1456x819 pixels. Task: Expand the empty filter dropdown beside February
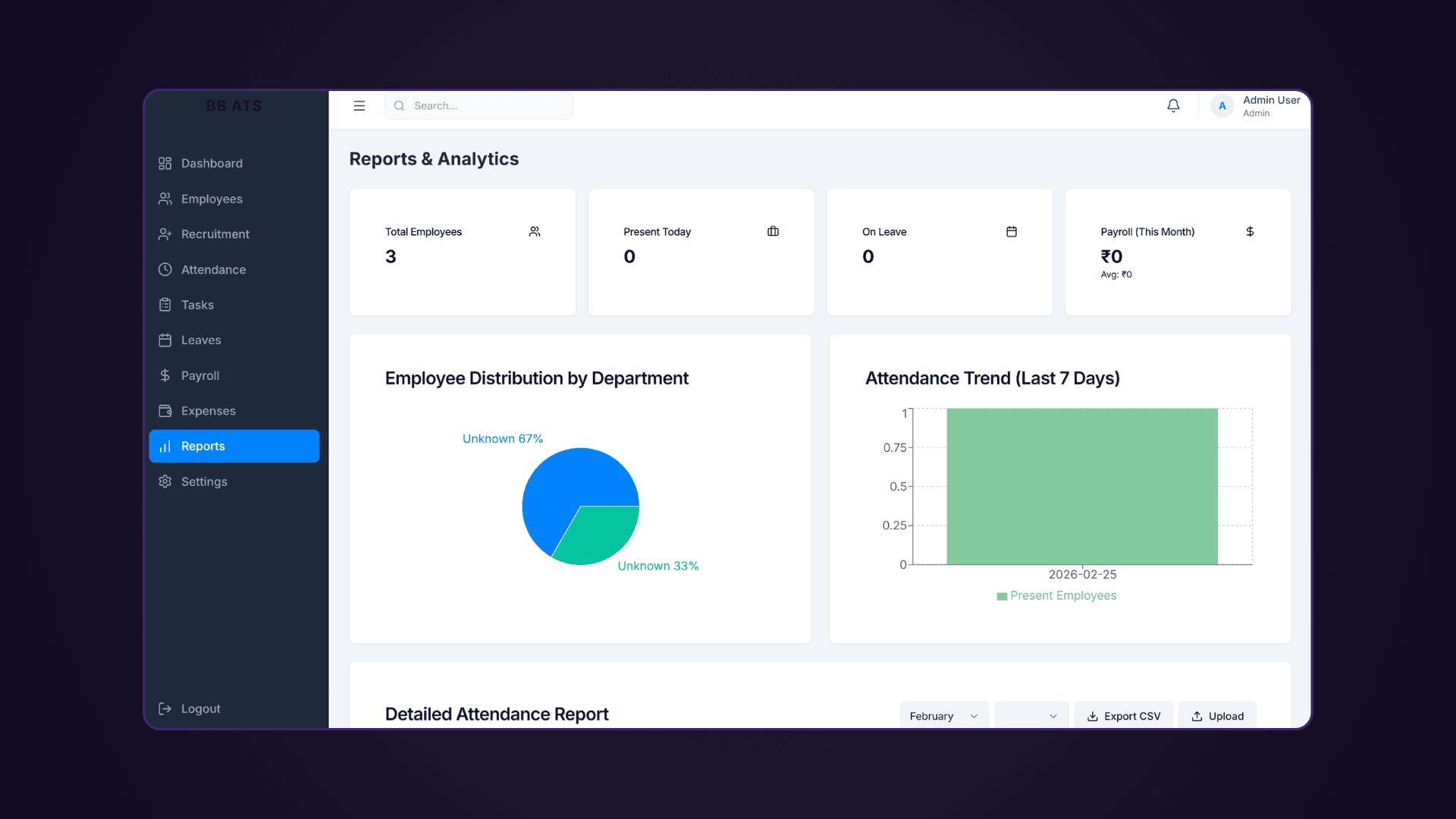[x=1031, y=715]
